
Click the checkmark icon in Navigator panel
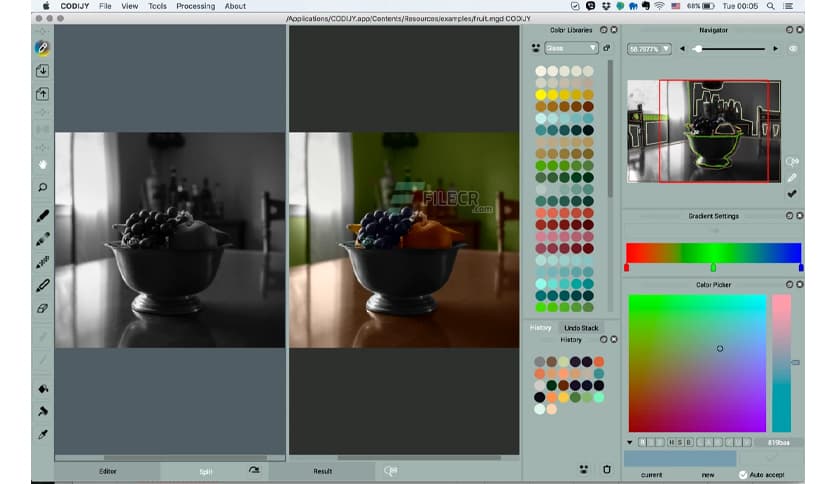coord(792,193)
